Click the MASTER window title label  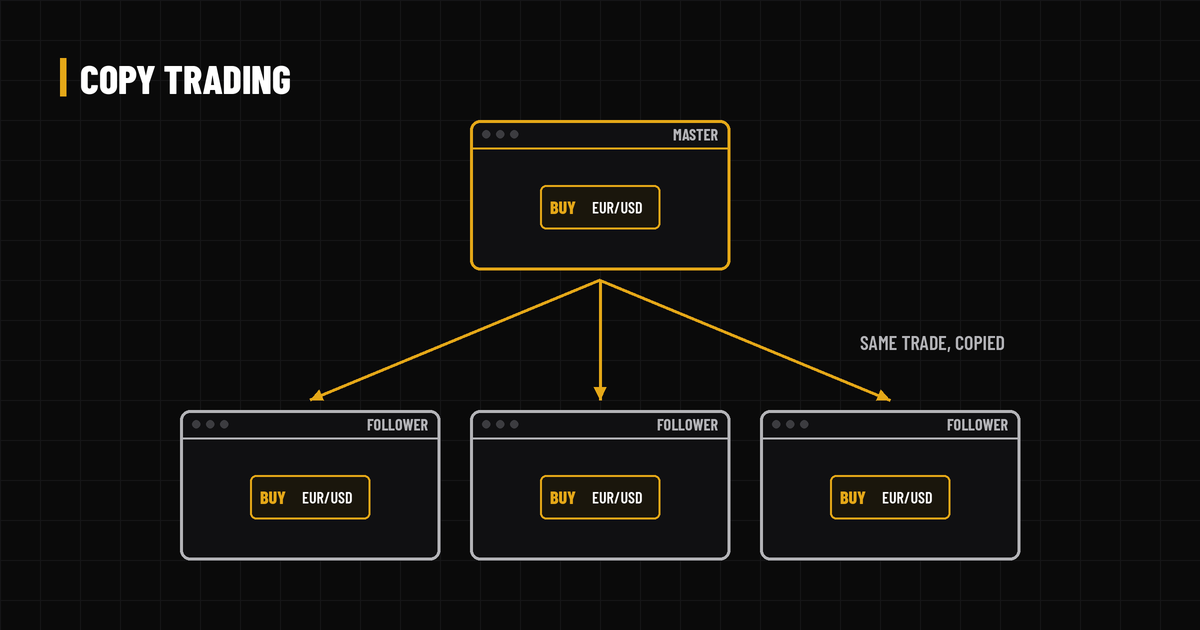(x=695, y=135)
